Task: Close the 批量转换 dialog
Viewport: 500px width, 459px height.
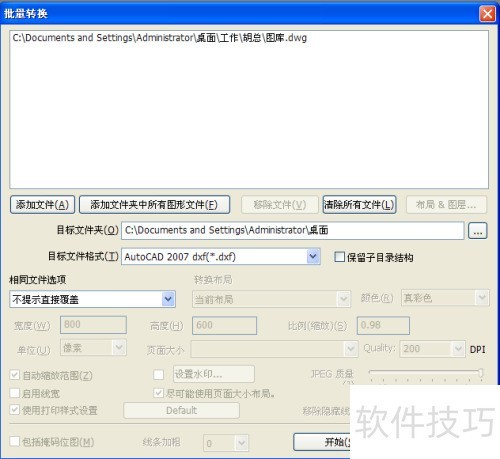Action: pyautogui.click(x=487, y=14)
